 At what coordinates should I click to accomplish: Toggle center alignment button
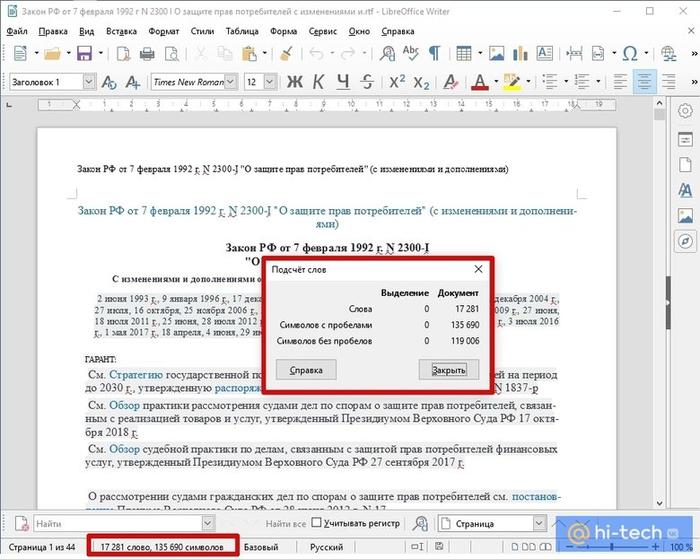pyautogui.click(x=645, y=82)
